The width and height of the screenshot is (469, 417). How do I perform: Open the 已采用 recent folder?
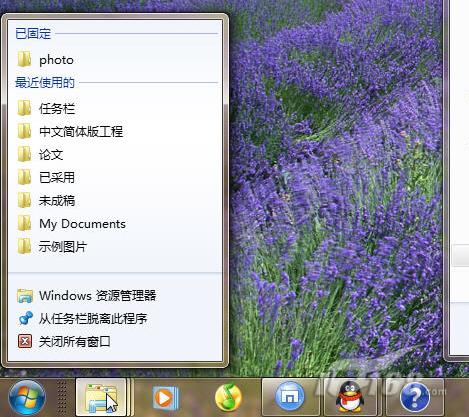(x=115, y=178)
